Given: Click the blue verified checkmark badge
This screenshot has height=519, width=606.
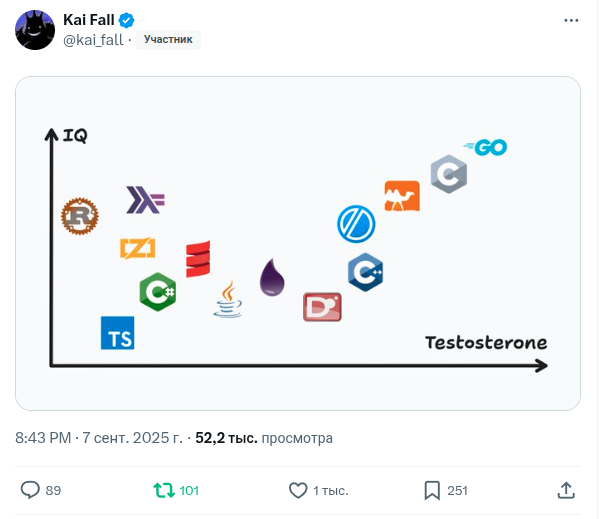Looking at the screenshot, I should (x=126, y=20).
